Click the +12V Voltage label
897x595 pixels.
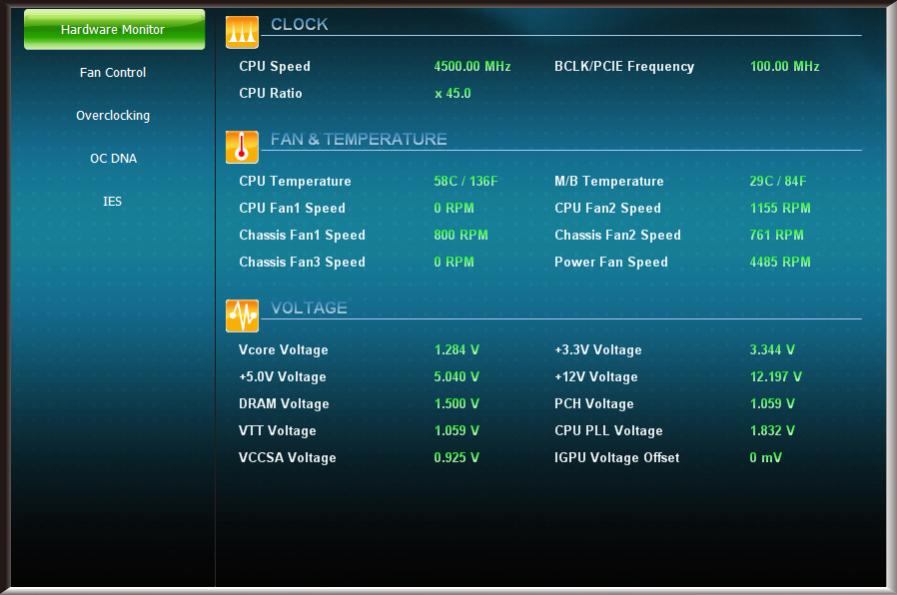tap(596, 377)
